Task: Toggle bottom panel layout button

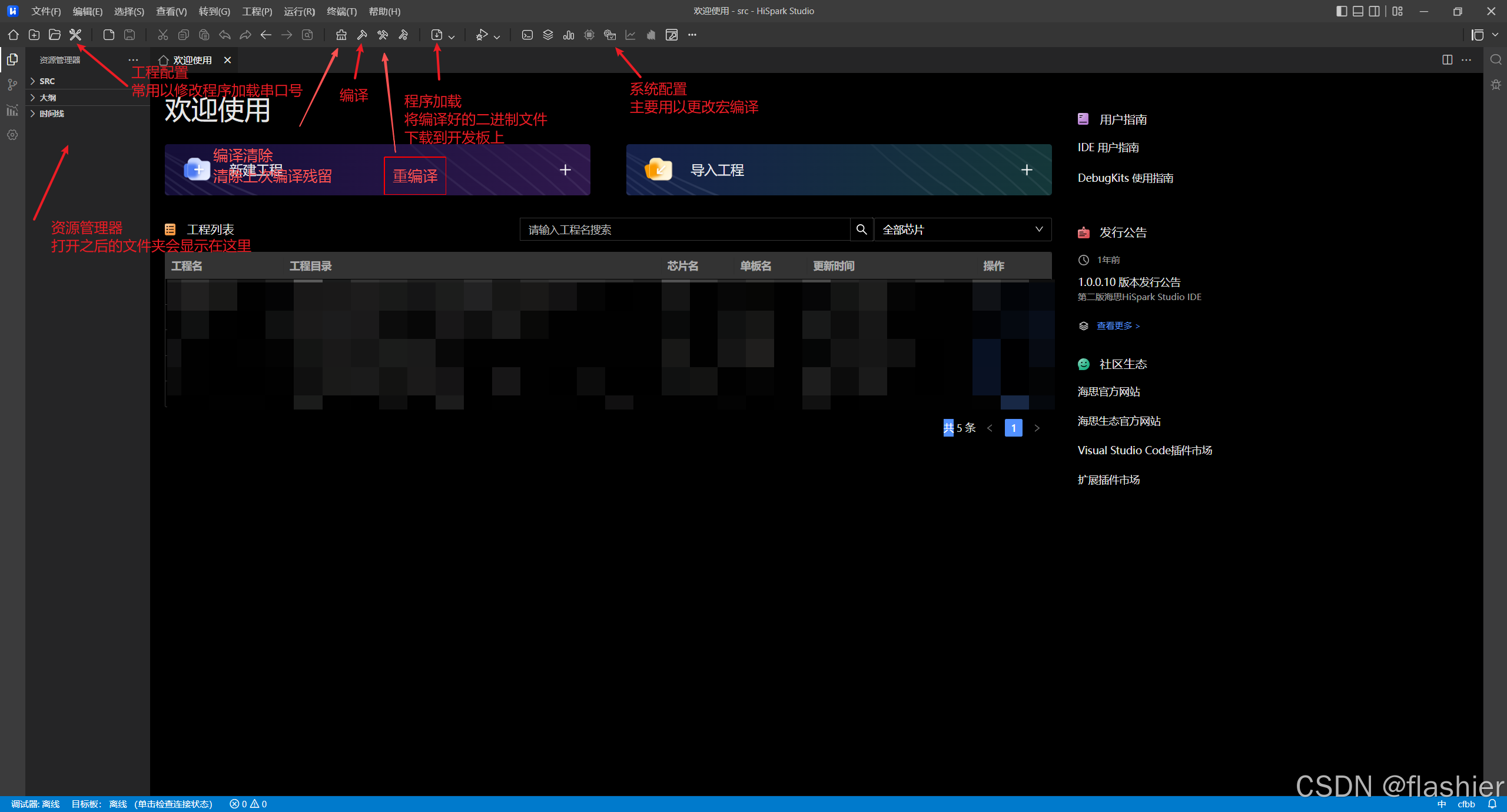Action: click(x=1358, y=11)
